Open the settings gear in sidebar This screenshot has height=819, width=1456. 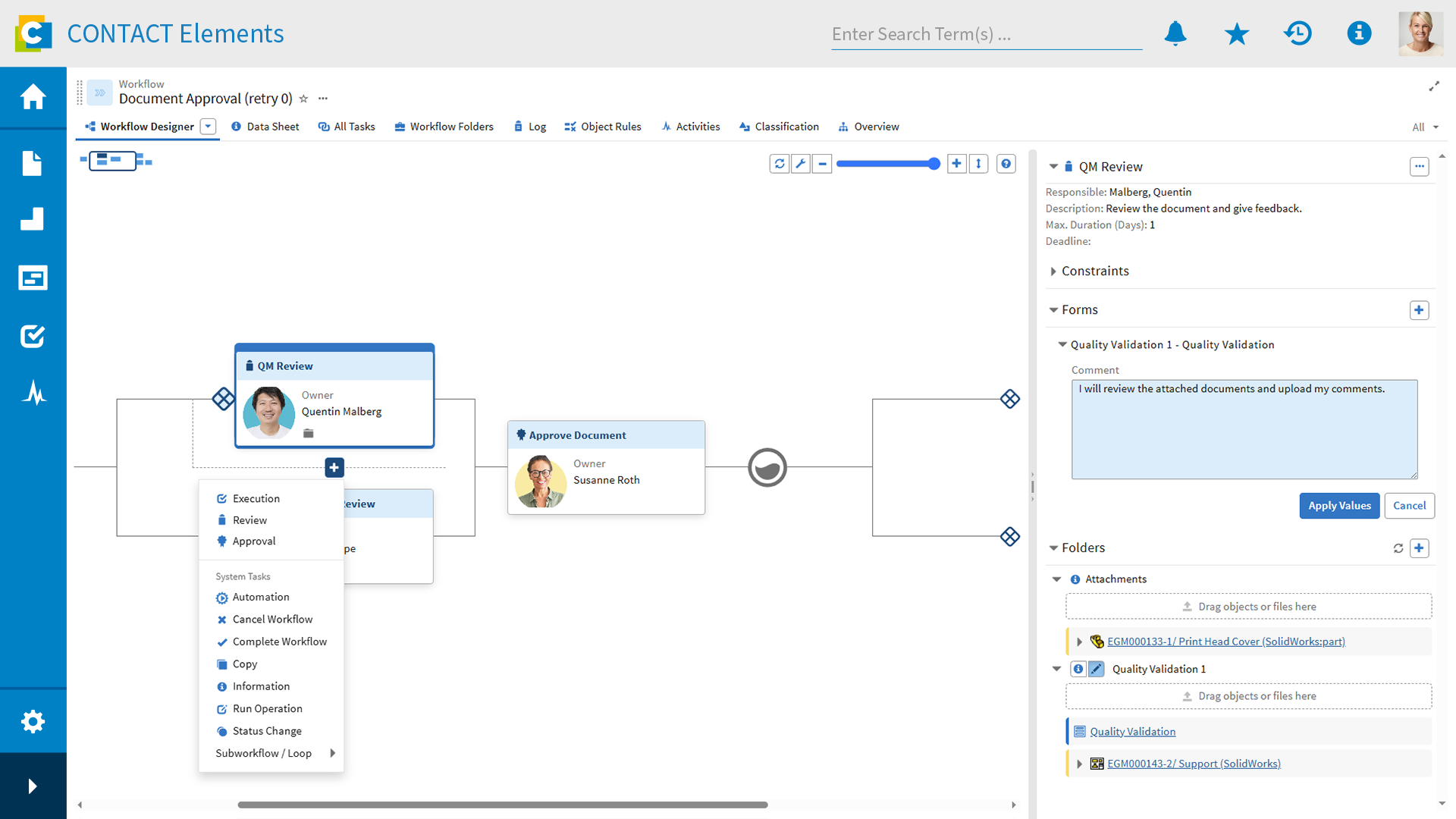point(33,721)
